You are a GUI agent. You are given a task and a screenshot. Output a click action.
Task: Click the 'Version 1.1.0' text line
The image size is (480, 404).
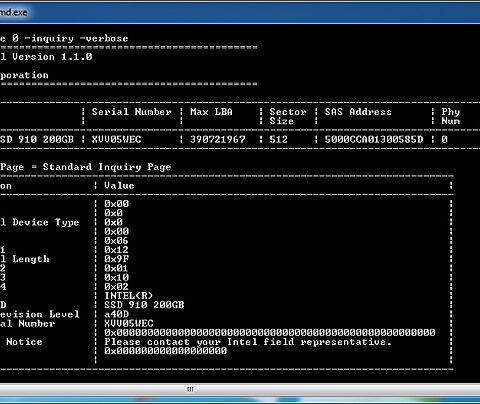52,57
